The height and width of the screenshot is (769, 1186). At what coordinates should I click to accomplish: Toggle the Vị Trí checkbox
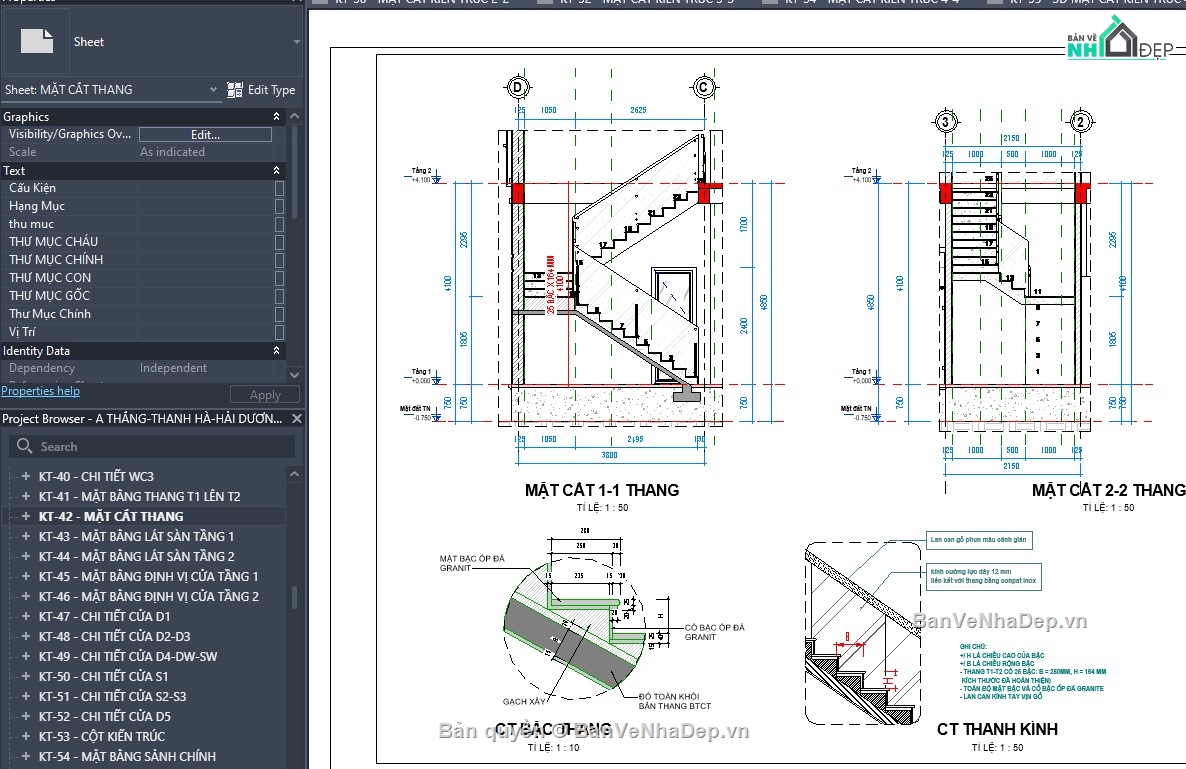[279, 332]
